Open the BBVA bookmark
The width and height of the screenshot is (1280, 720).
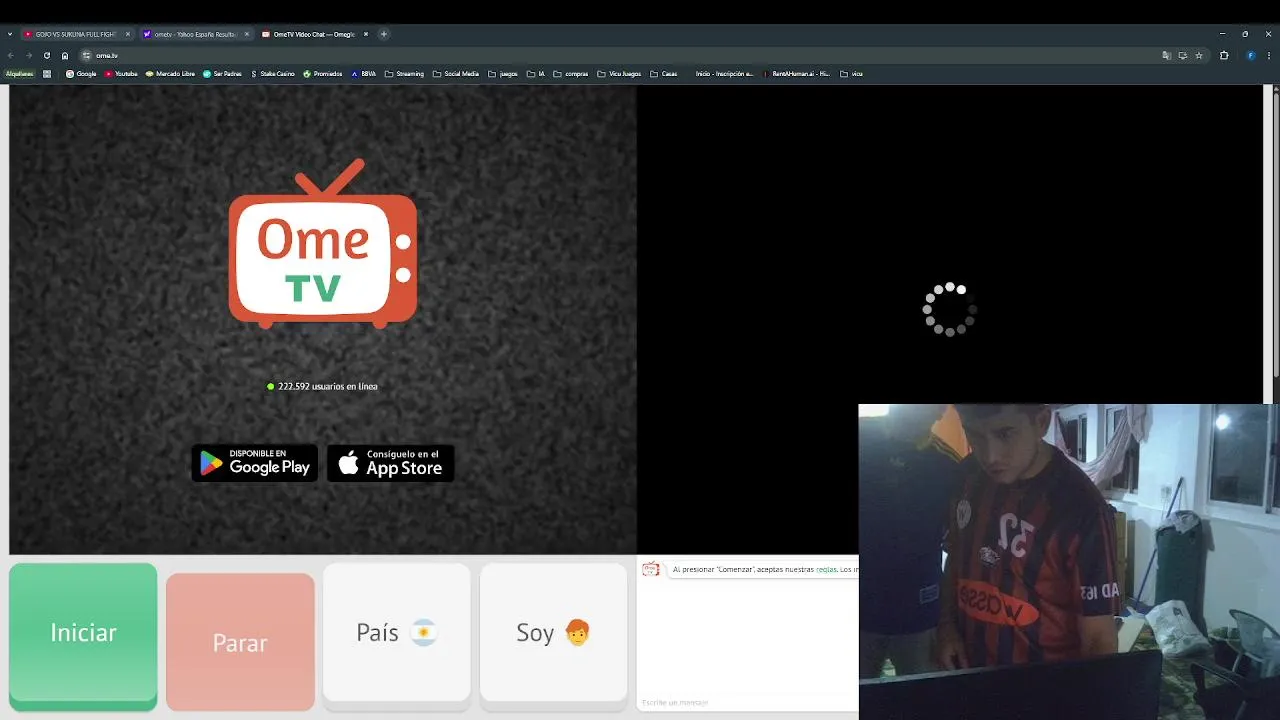[363, 73]
